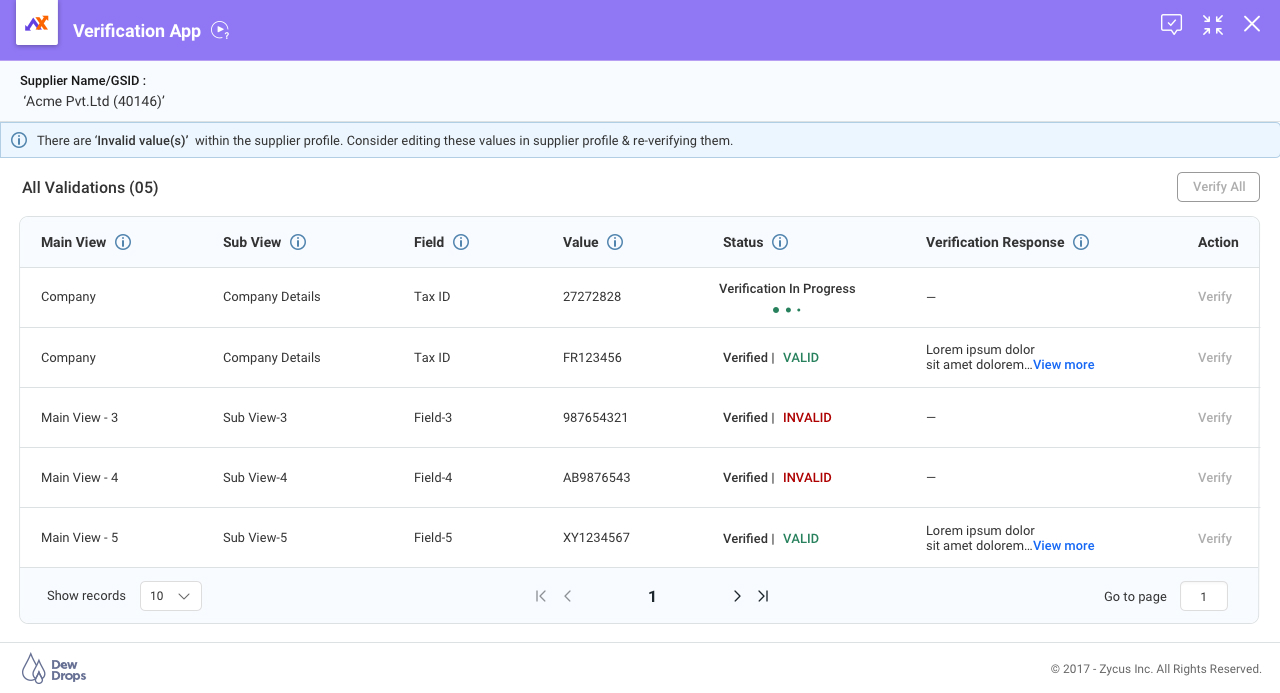Click Sub View-4 cell
Screen dimensions: 1280x693
255,478
